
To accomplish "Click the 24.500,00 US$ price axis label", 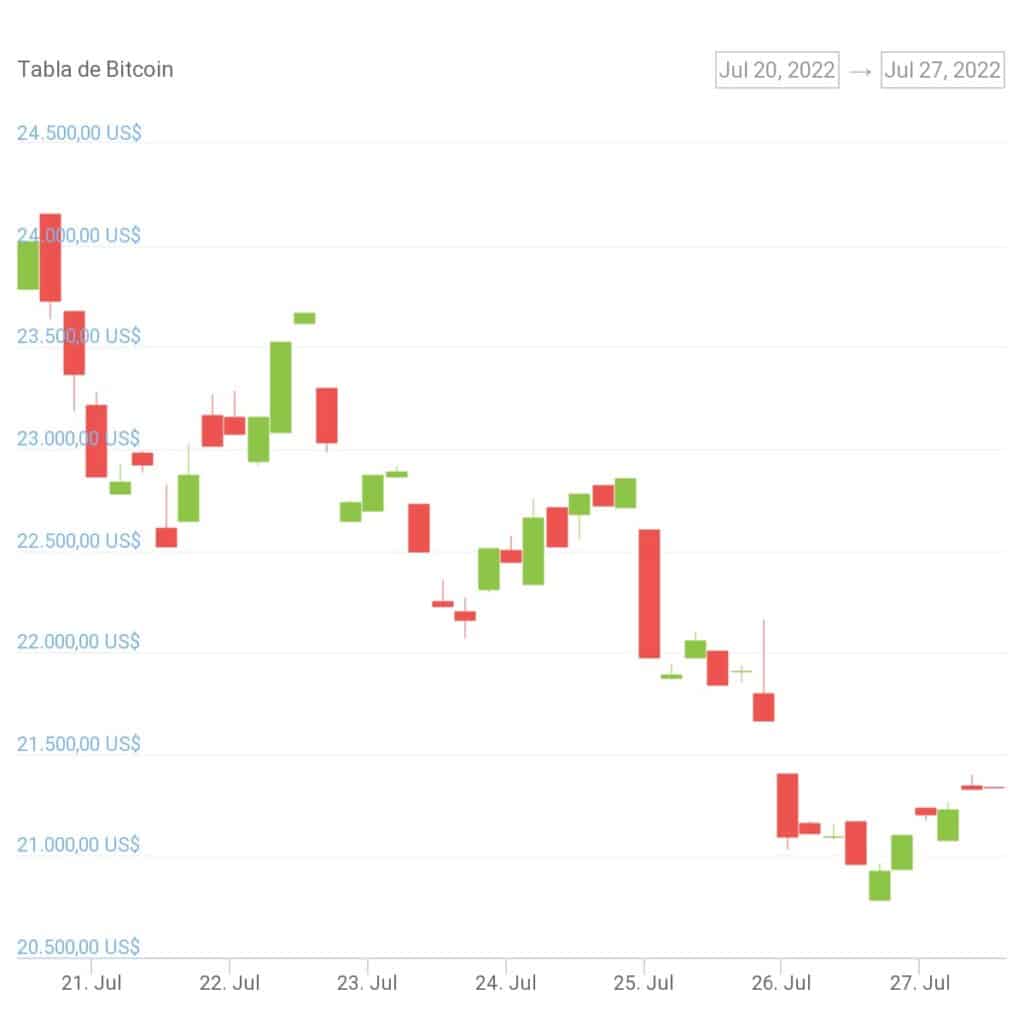I will (79, 132).
